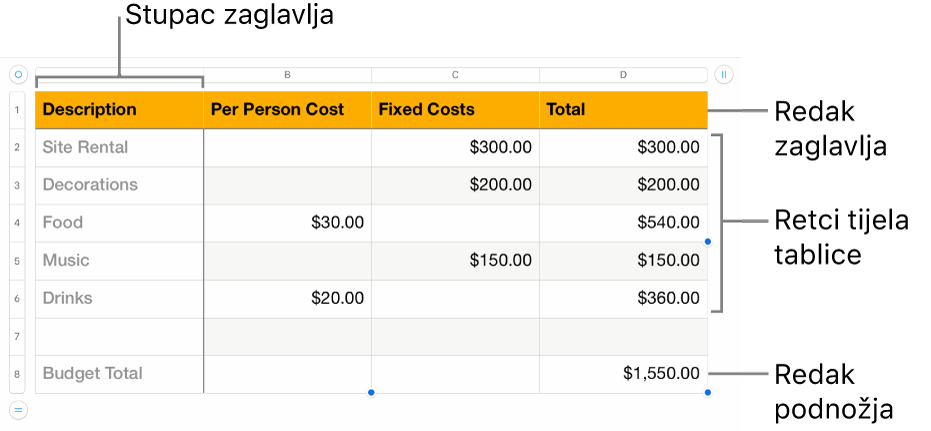931x431 pixels.
Task: Click the blue selection handle on bottom edge
Action: [x=371, y=392]
